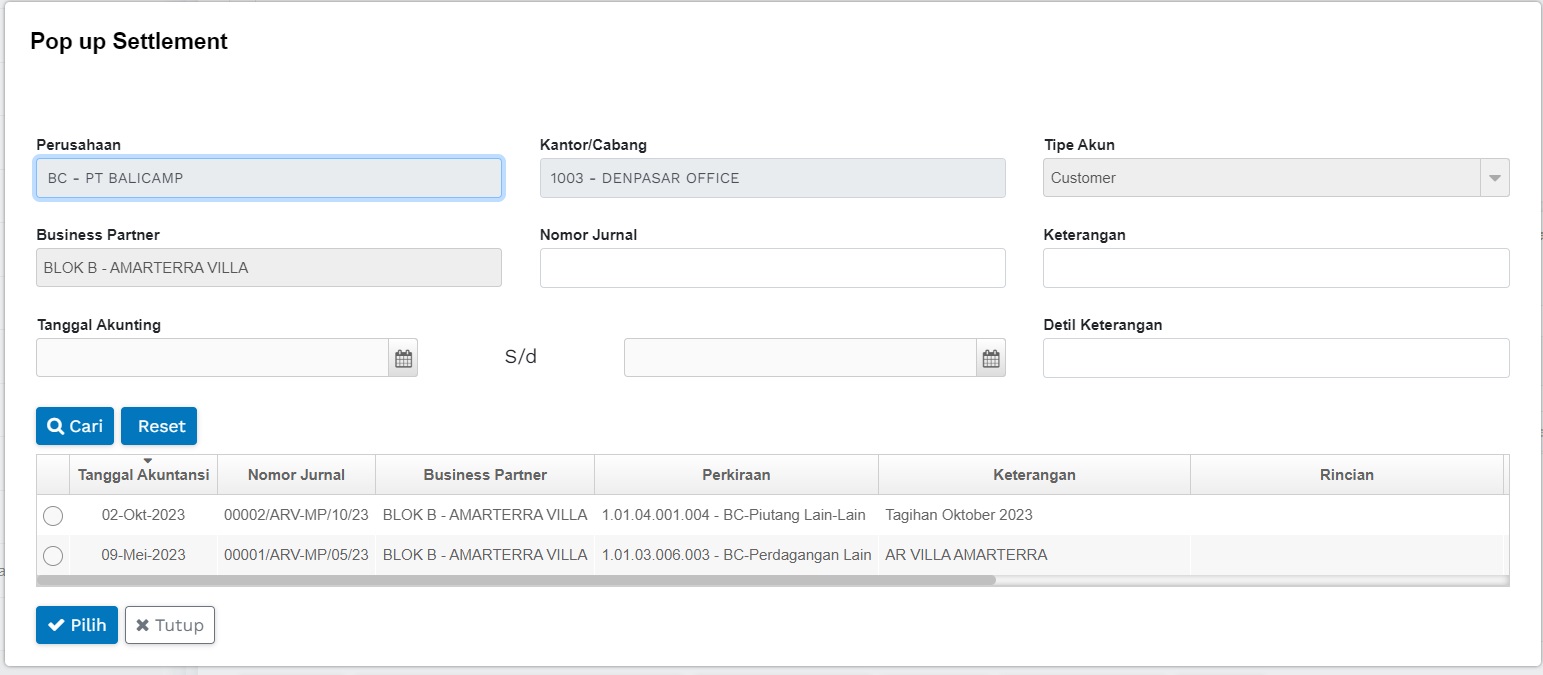Click the Cari search button

[75, 426]
